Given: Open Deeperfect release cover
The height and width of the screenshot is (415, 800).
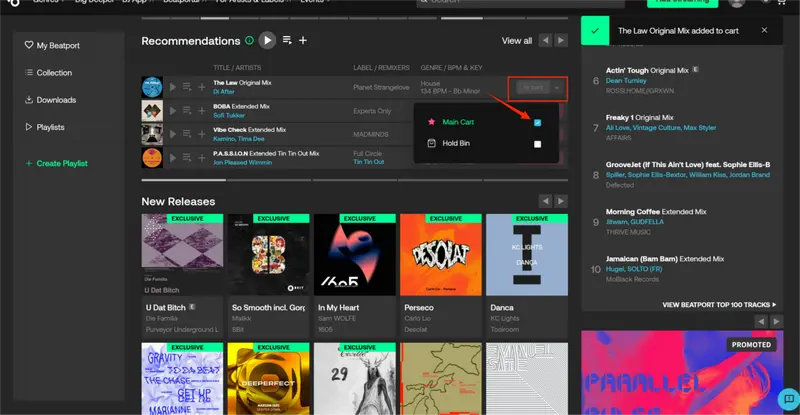Looking at the screenshot, I should coord(268,379).
